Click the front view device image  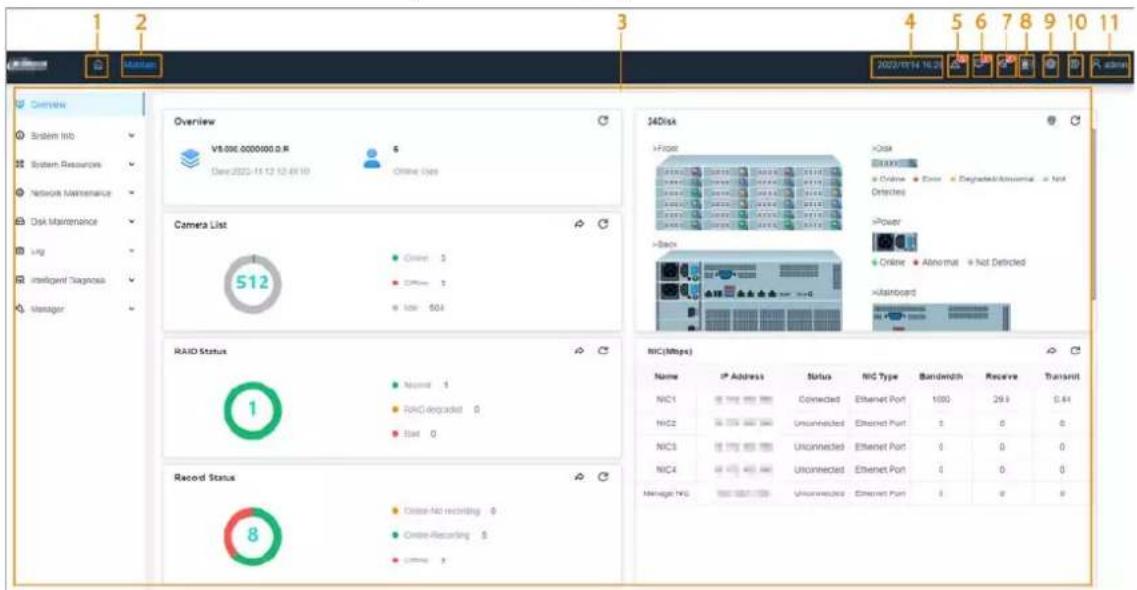click(x=749, y=193)
